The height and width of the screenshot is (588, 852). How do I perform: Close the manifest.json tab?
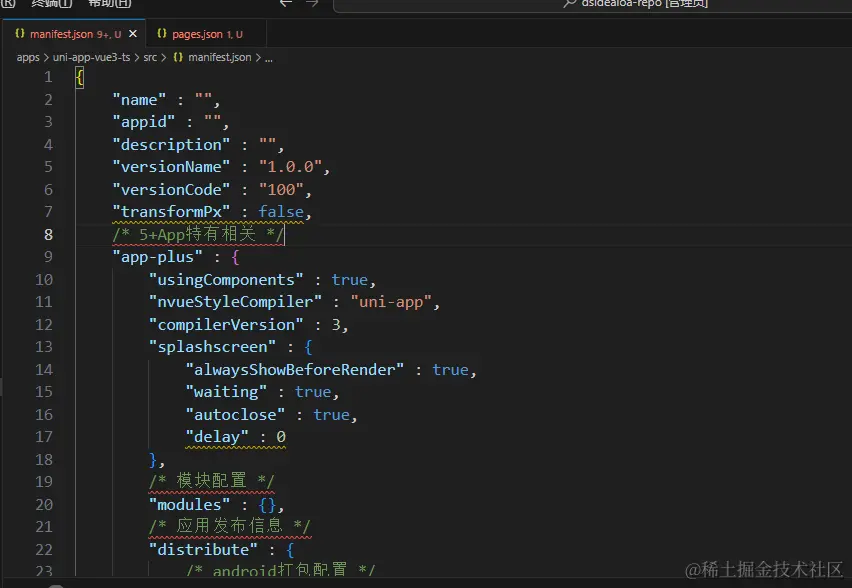[133, 34]
